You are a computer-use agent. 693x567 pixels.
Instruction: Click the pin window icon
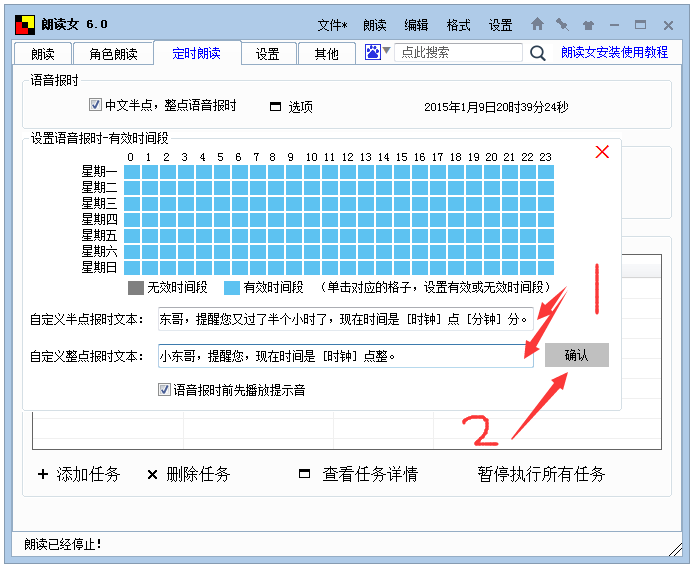(562, 24)
